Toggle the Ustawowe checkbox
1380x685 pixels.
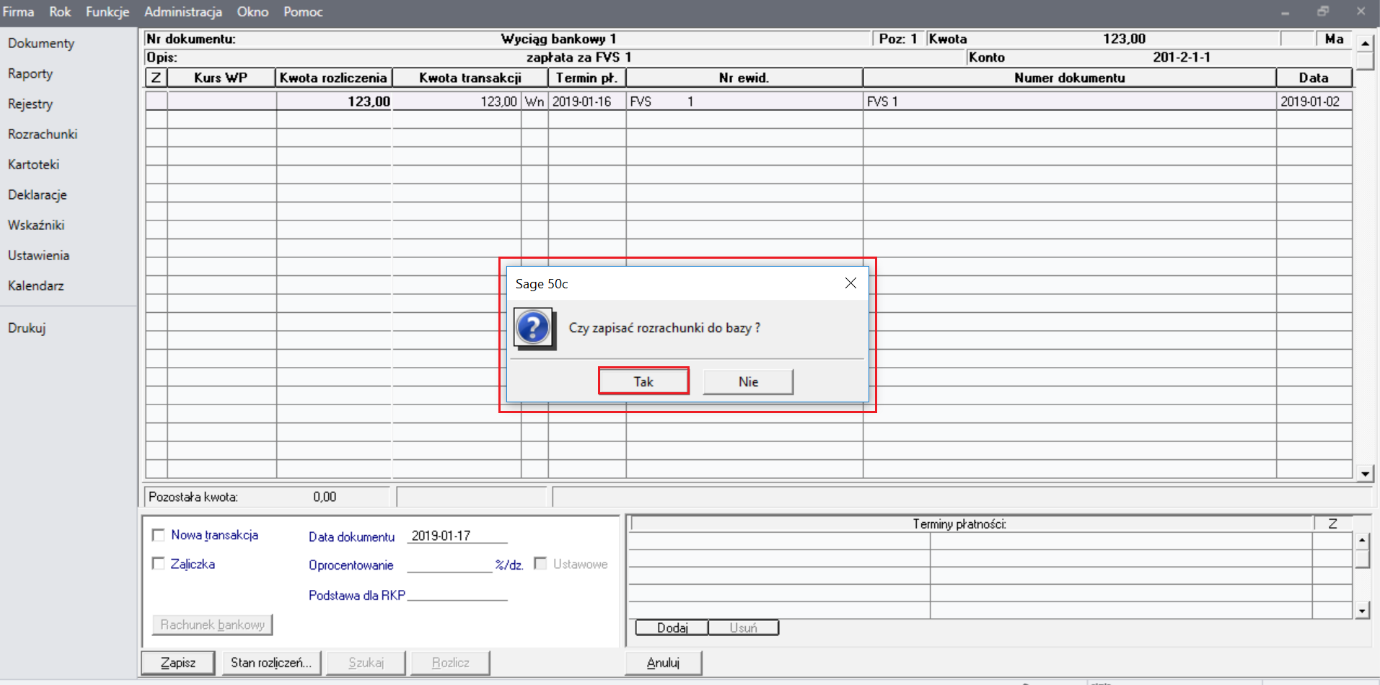click(x=540, y=564)
